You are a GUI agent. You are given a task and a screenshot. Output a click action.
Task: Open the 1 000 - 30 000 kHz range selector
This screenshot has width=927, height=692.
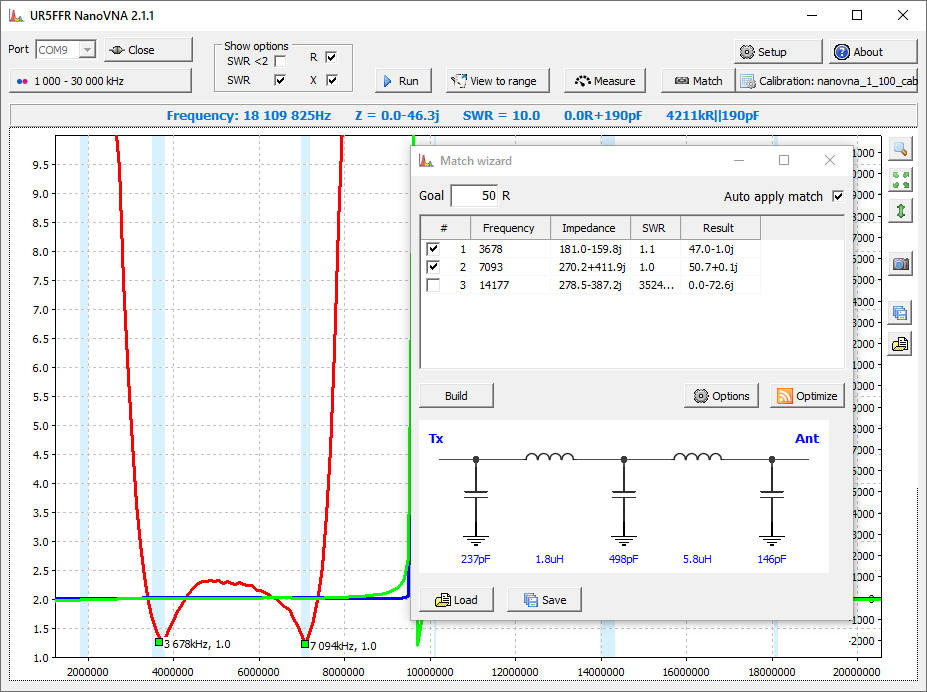point(100,80)
